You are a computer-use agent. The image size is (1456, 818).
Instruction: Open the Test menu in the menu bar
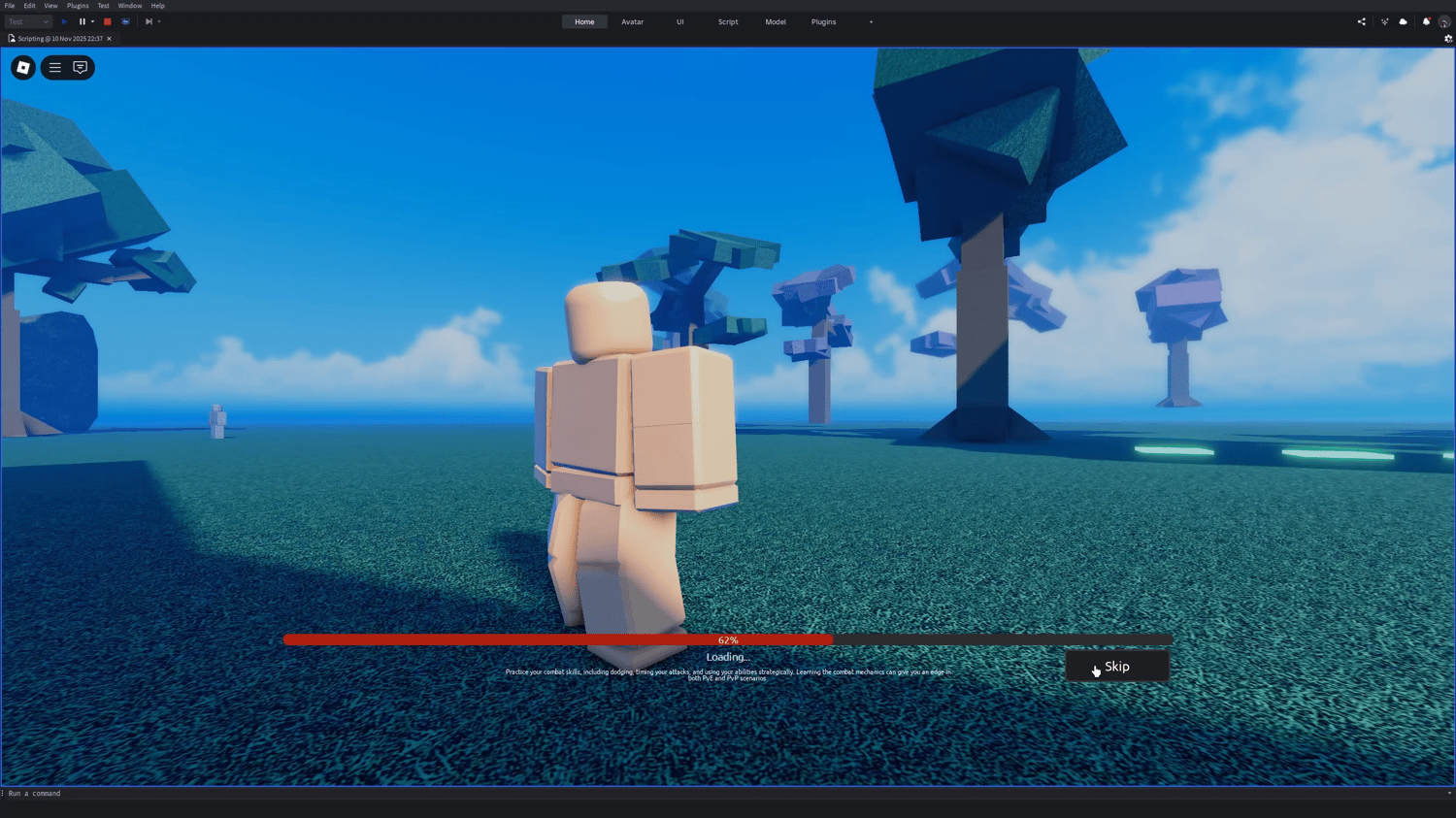pyautogui.click(x=103, y=6)
